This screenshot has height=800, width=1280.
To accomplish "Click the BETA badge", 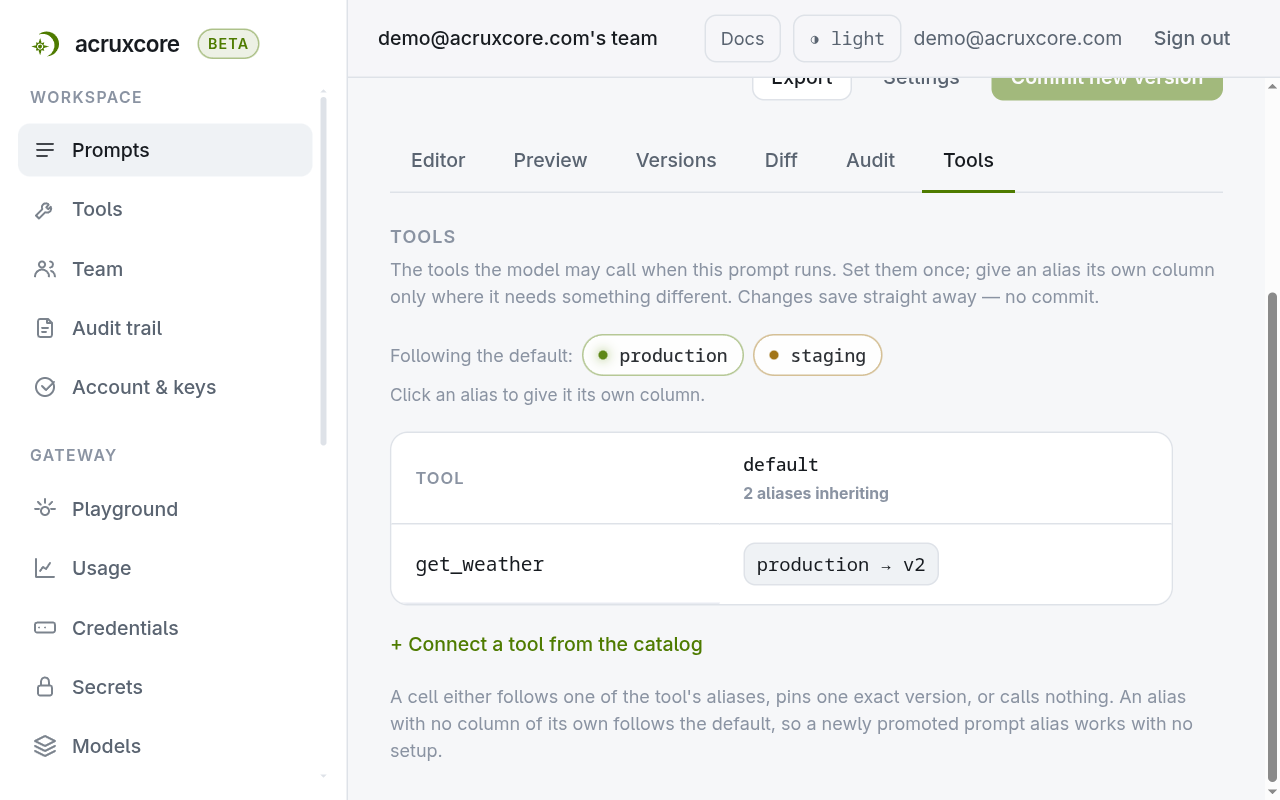I will [x=228, y=44].
